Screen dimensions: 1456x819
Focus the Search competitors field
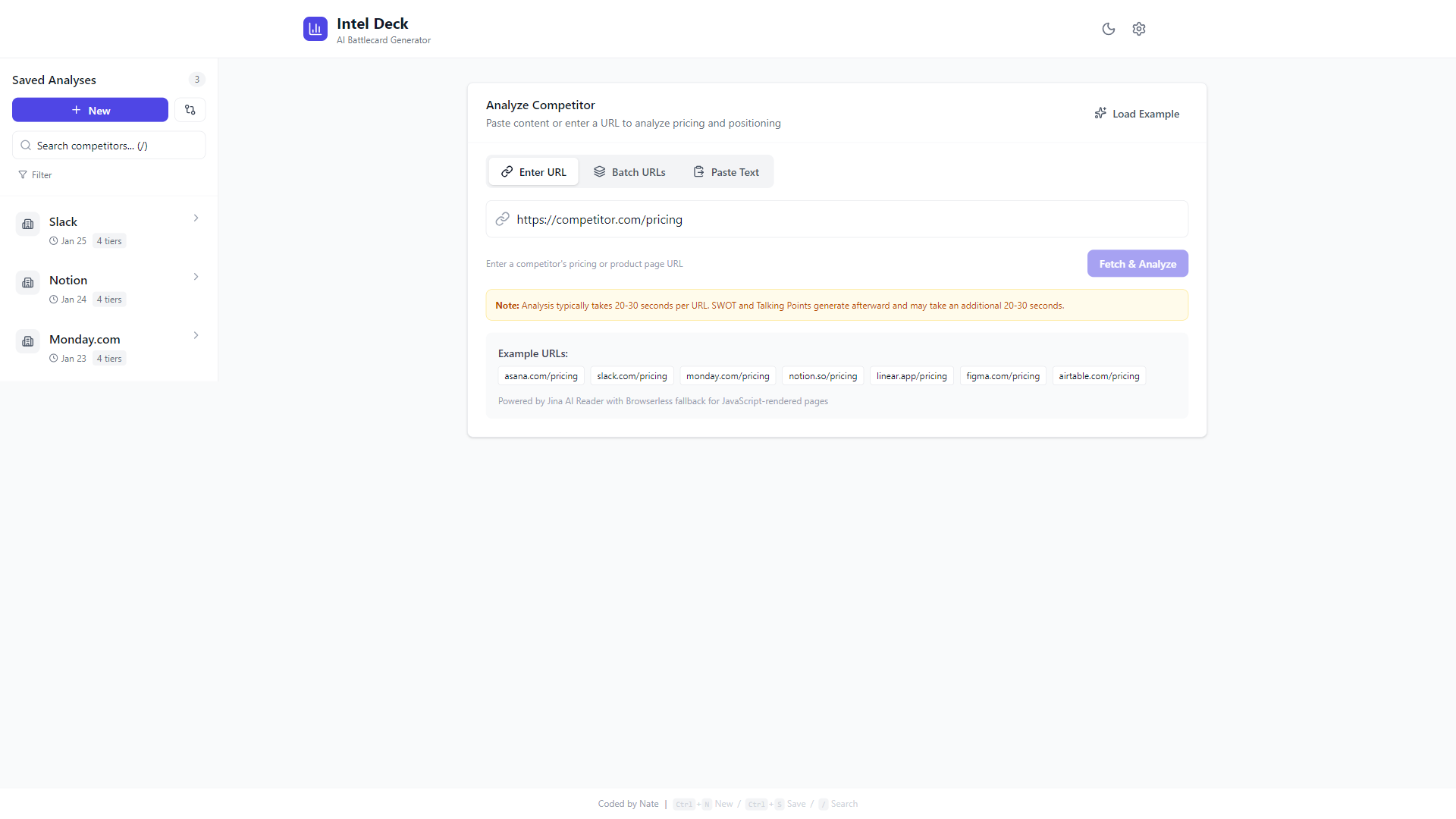tap(109, 146)
